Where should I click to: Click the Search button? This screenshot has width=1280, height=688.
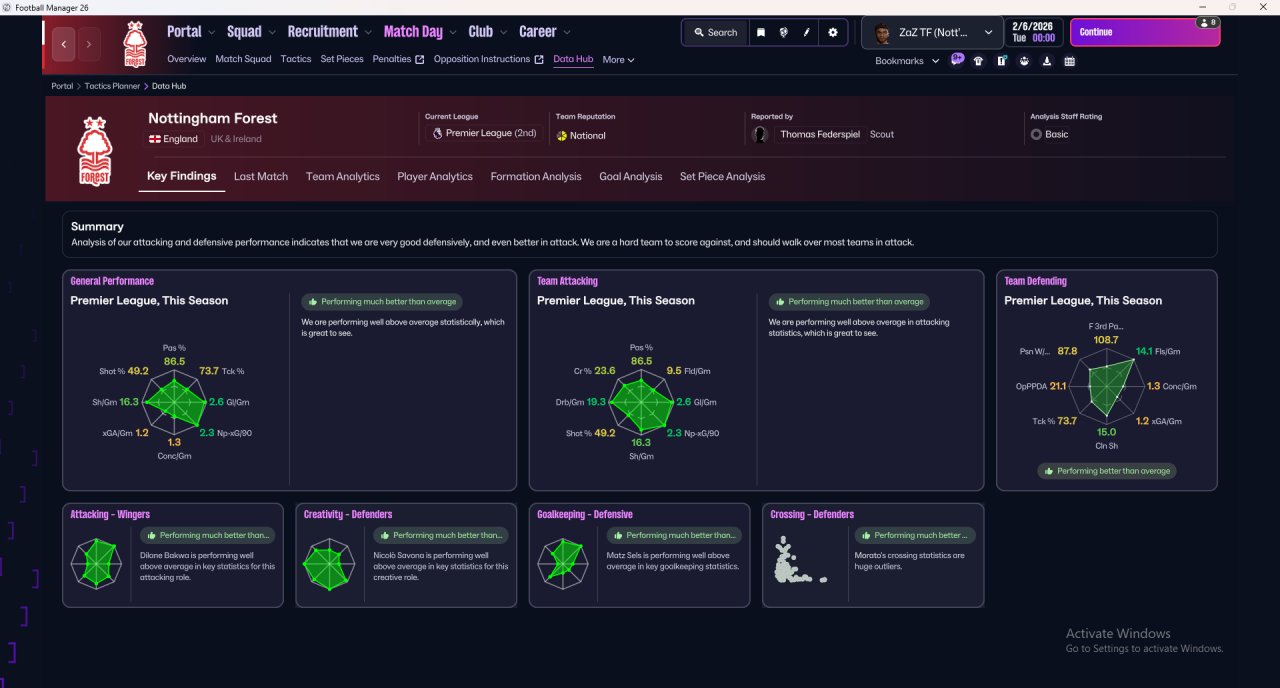tap(714, 32)
